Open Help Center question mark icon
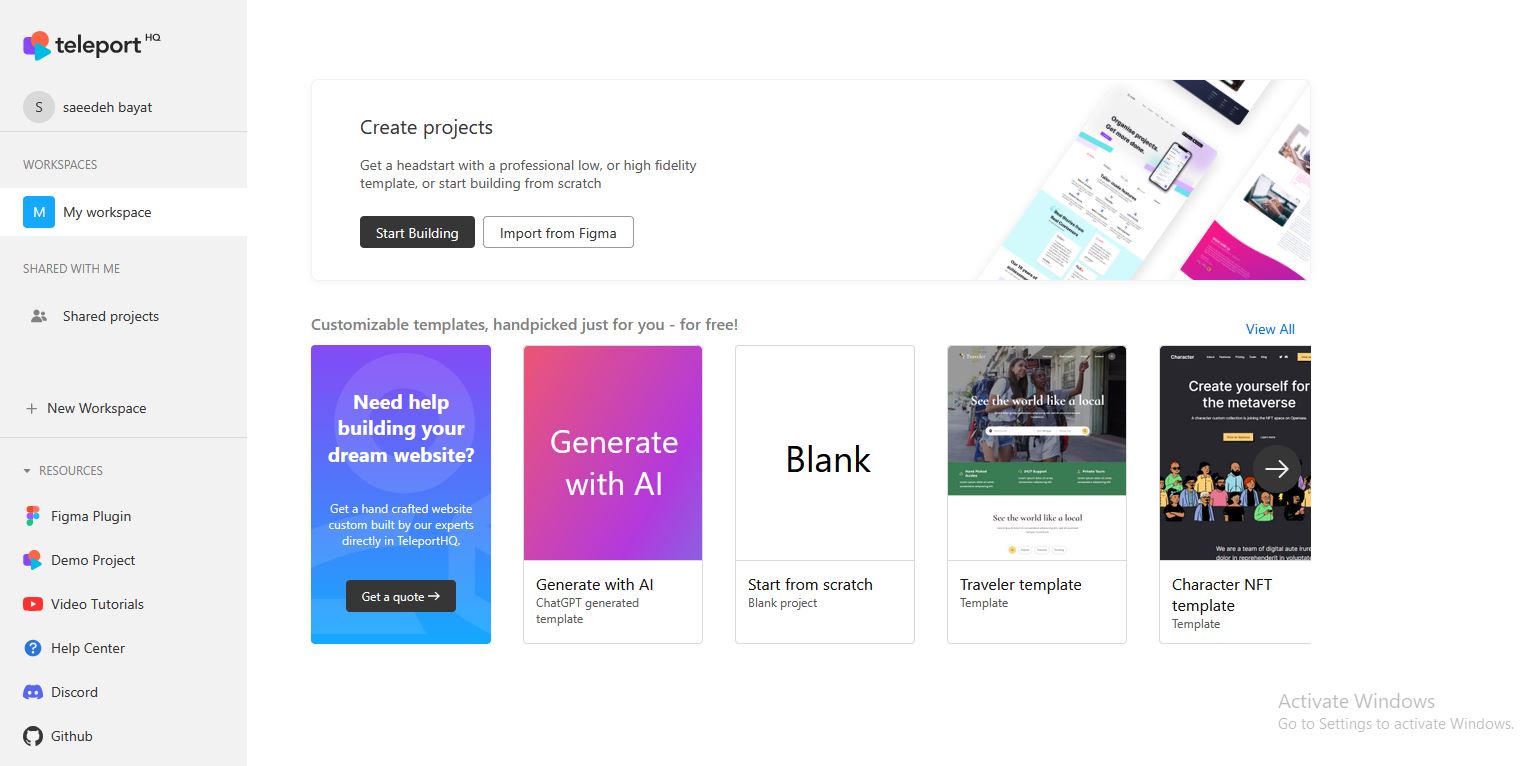The image size is (1539, 766). point(33,648)
